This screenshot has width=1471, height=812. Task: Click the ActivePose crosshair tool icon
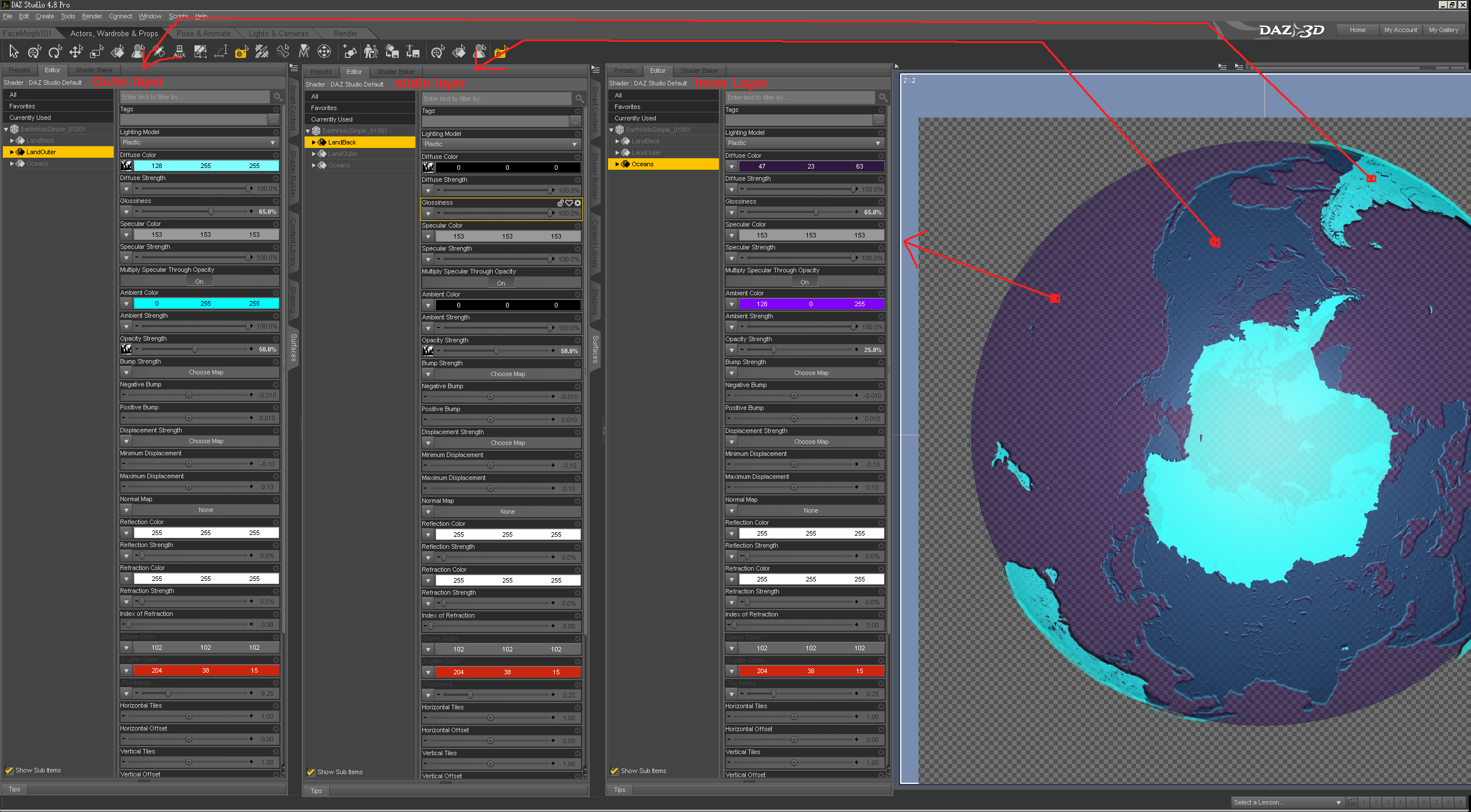coord(324,52)
